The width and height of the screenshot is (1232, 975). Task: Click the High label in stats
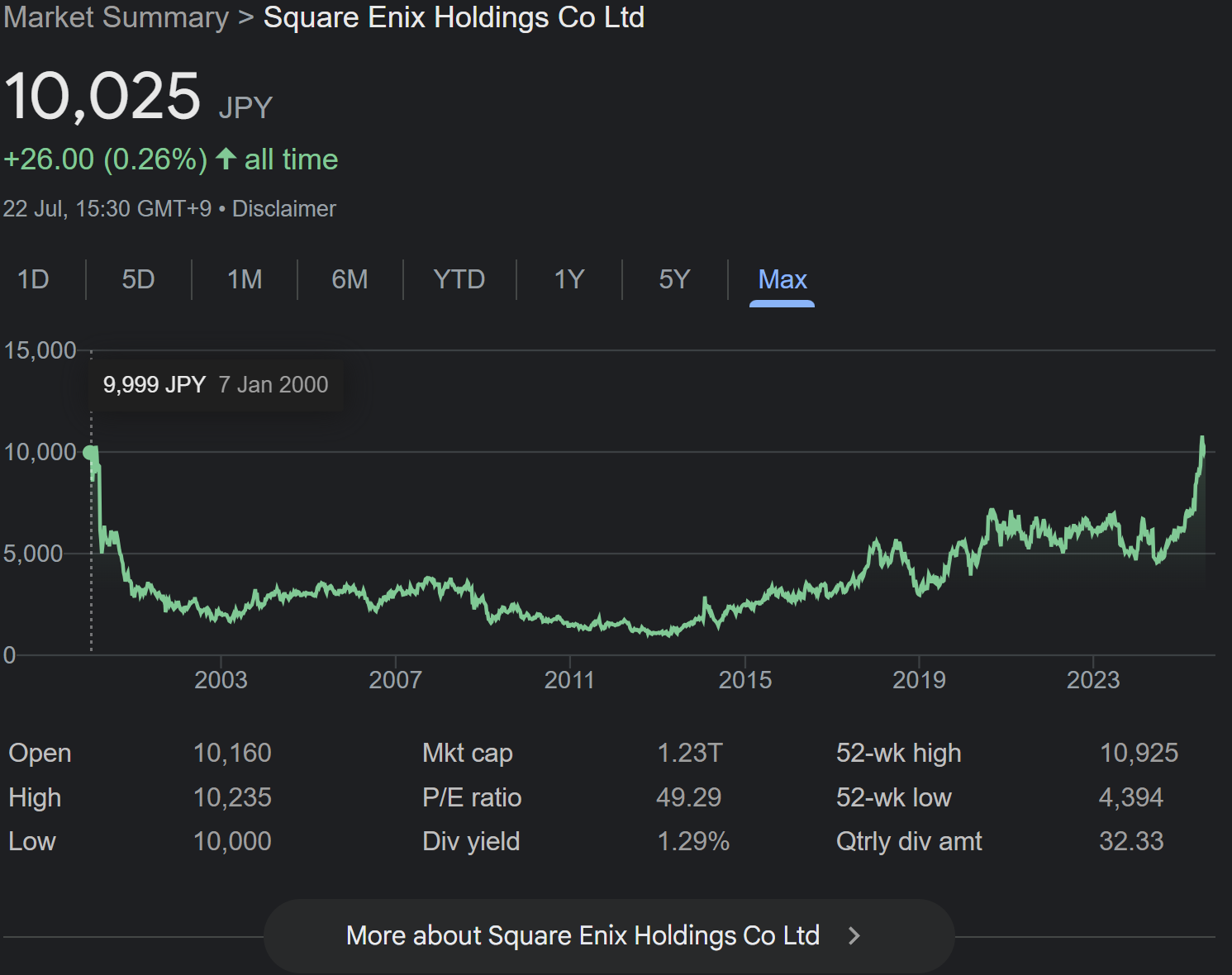pyautogui.click(x=35, y=797)
